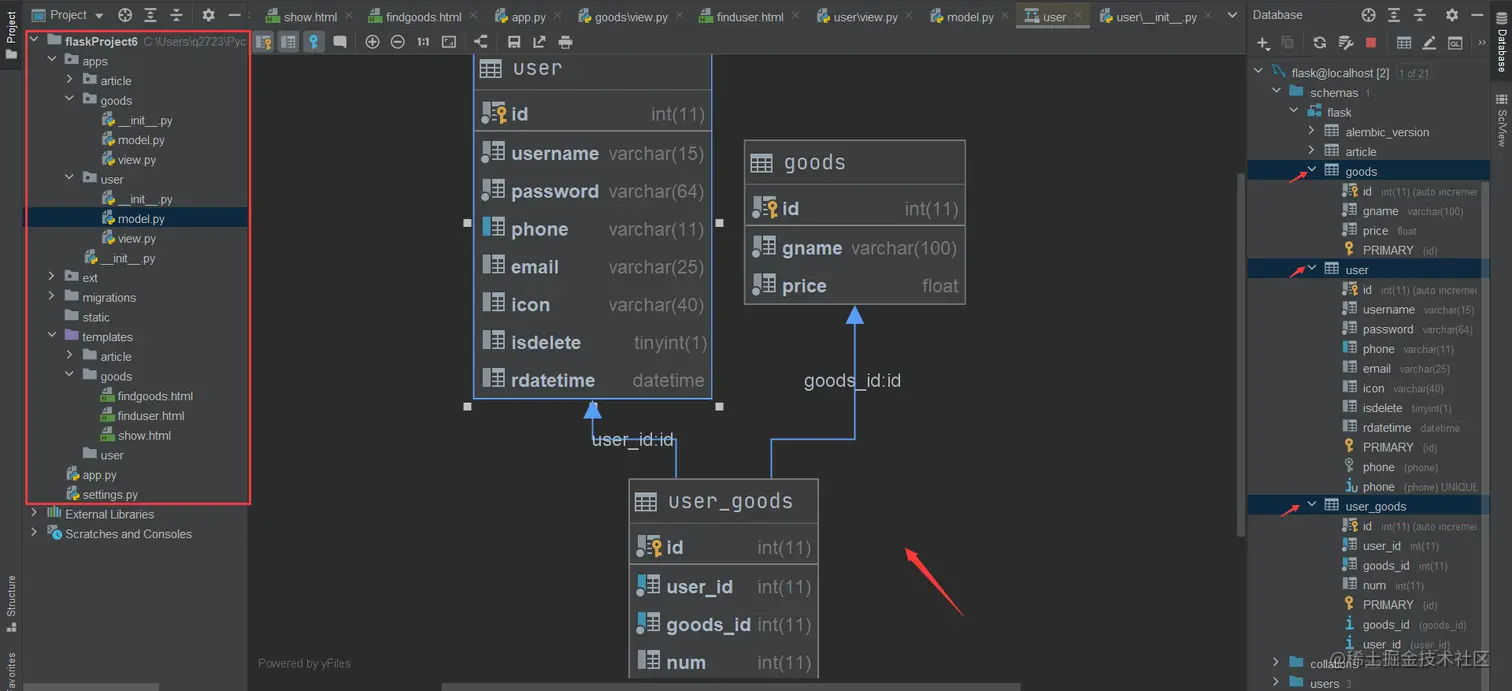The image size is (1512, 691).
Task: Print the database diagram
Action: 565,42
